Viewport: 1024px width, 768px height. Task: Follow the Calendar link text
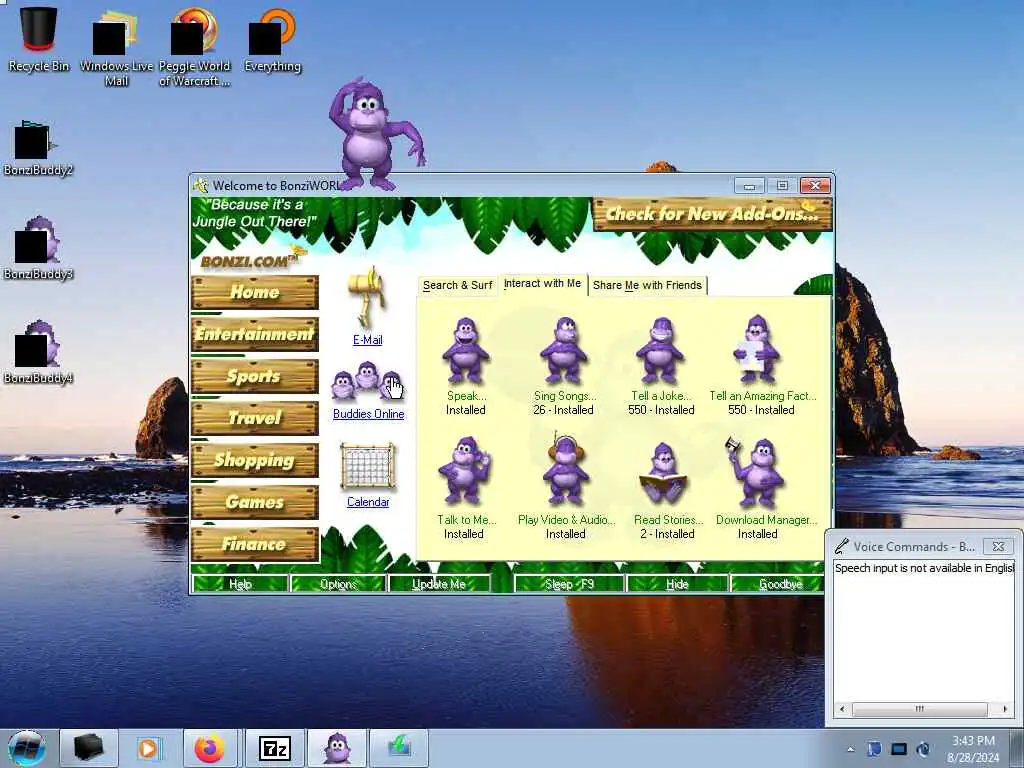tap(368, 502)
